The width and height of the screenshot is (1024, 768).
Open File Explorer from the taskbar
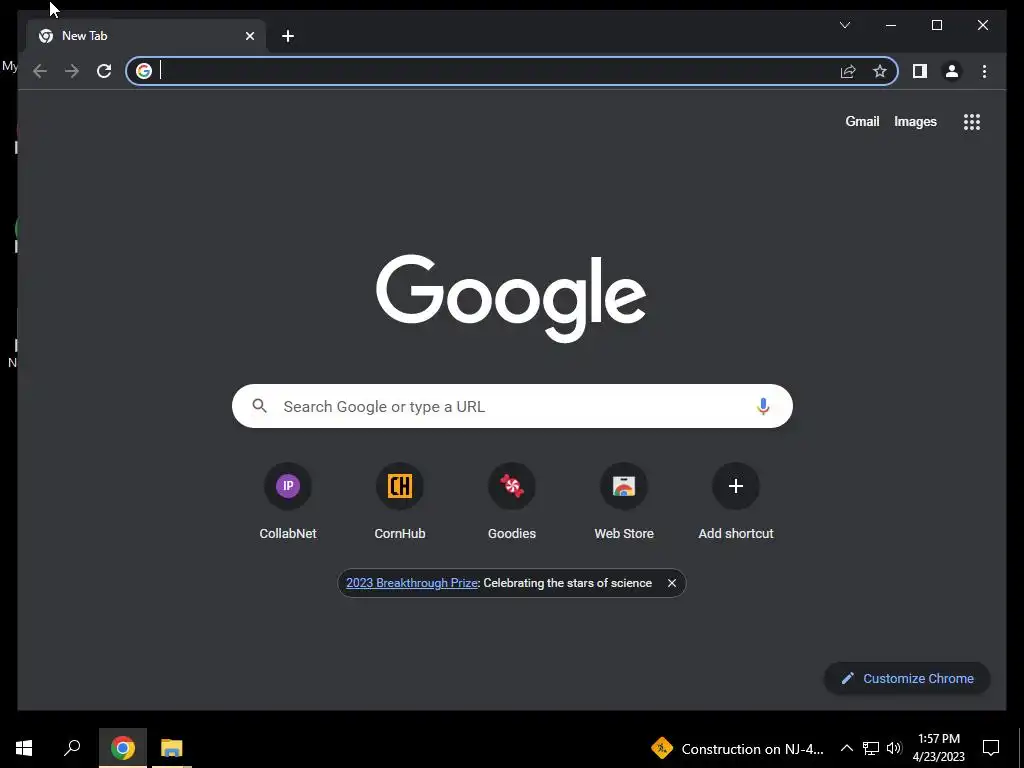click(171, 748)
